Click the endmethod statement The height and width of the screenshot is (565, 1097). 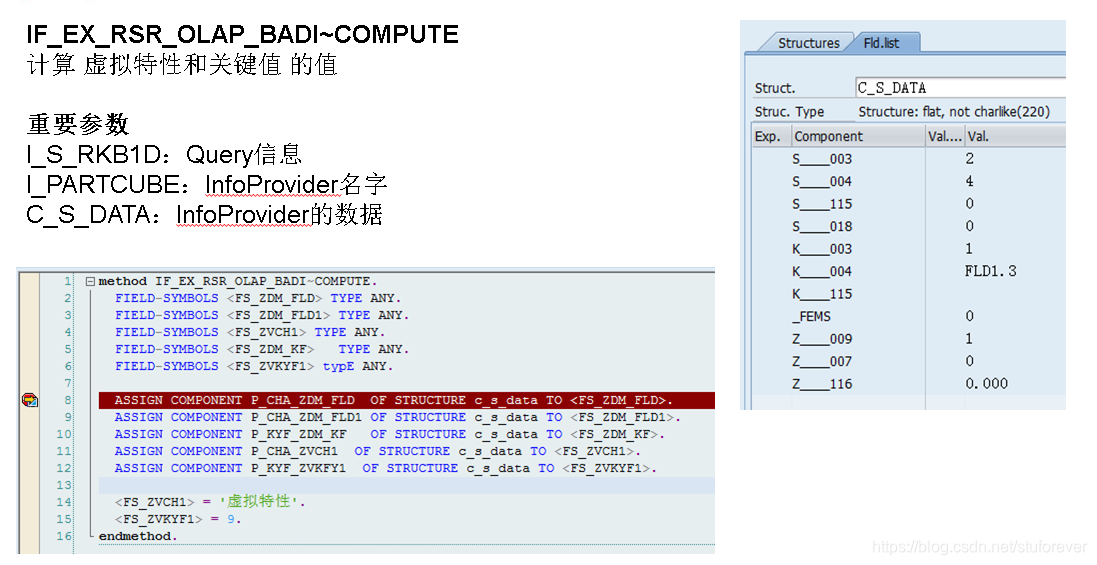(138, 536)
